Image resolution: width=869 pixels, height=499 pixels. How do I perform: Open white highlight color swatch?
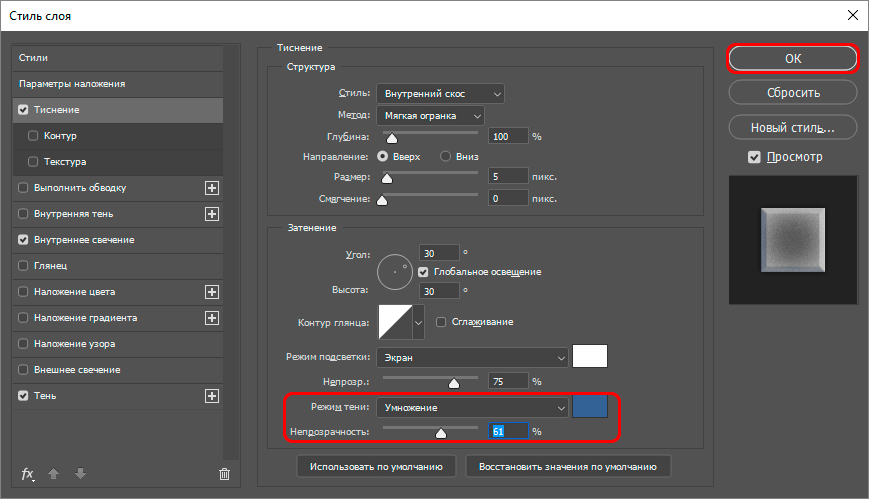[590, 356]
